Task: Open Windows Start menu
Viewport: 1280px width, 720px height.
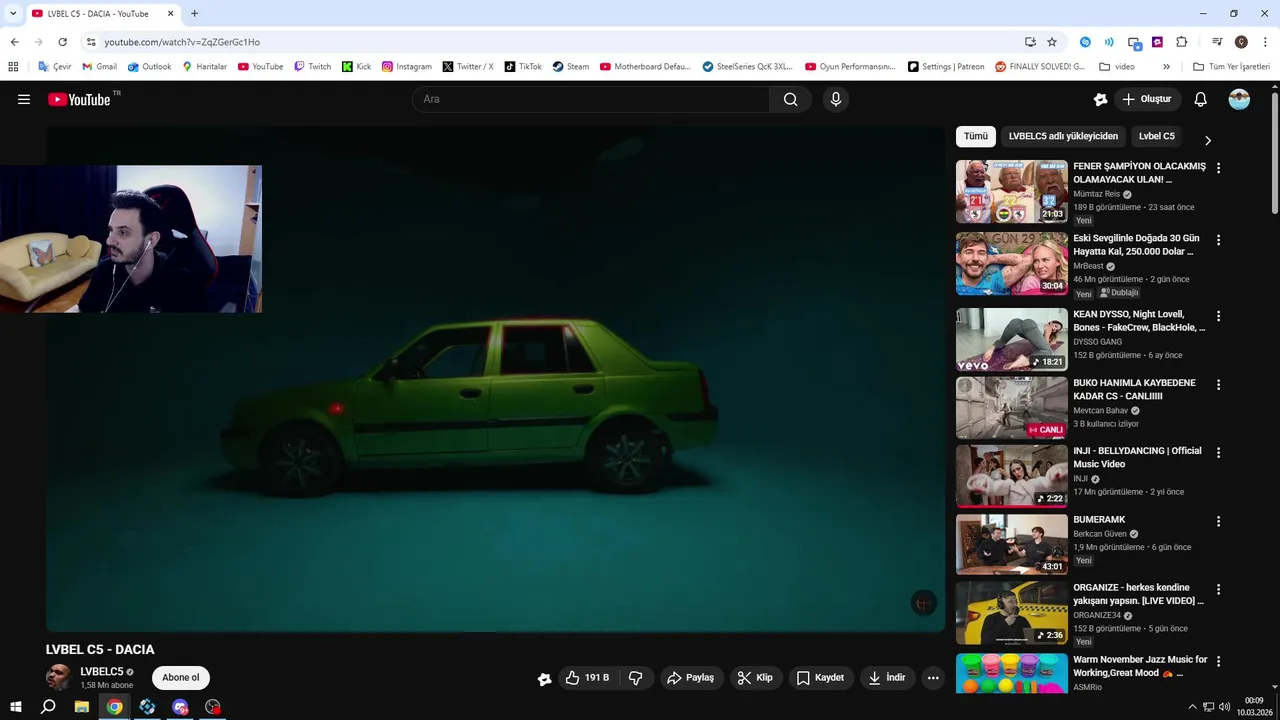Action: (x=15, y=707)
